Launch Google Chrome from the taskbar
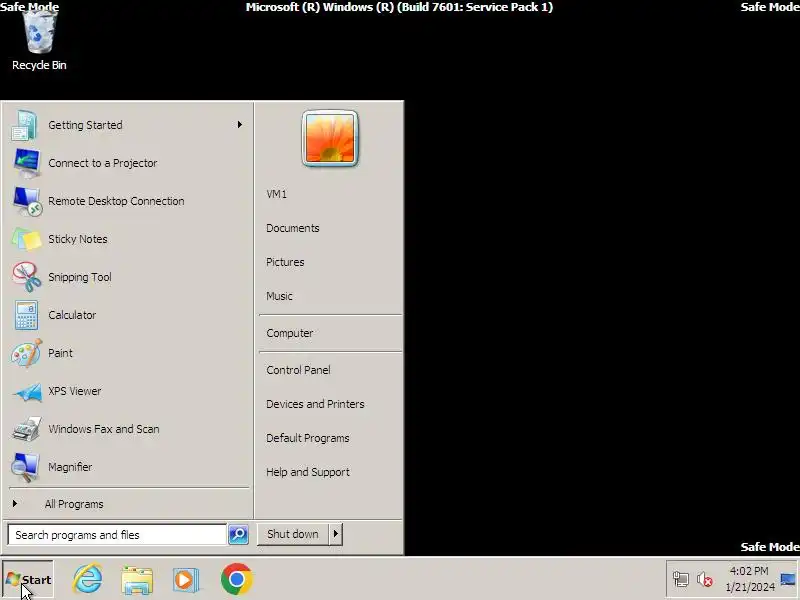This screenshot has width=800, height=600. [236, 579]
